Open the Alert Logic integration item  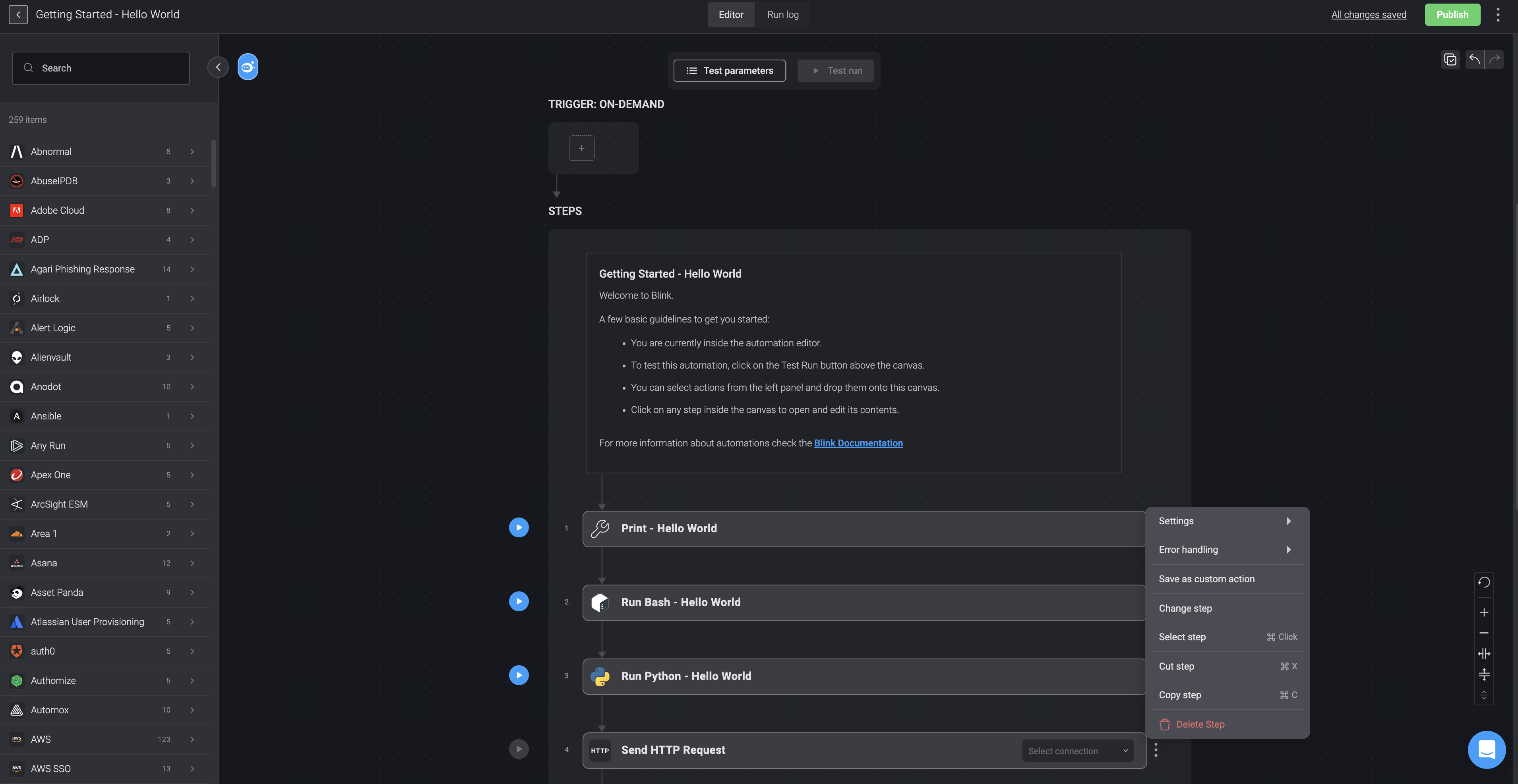click(x=105, y=328)
